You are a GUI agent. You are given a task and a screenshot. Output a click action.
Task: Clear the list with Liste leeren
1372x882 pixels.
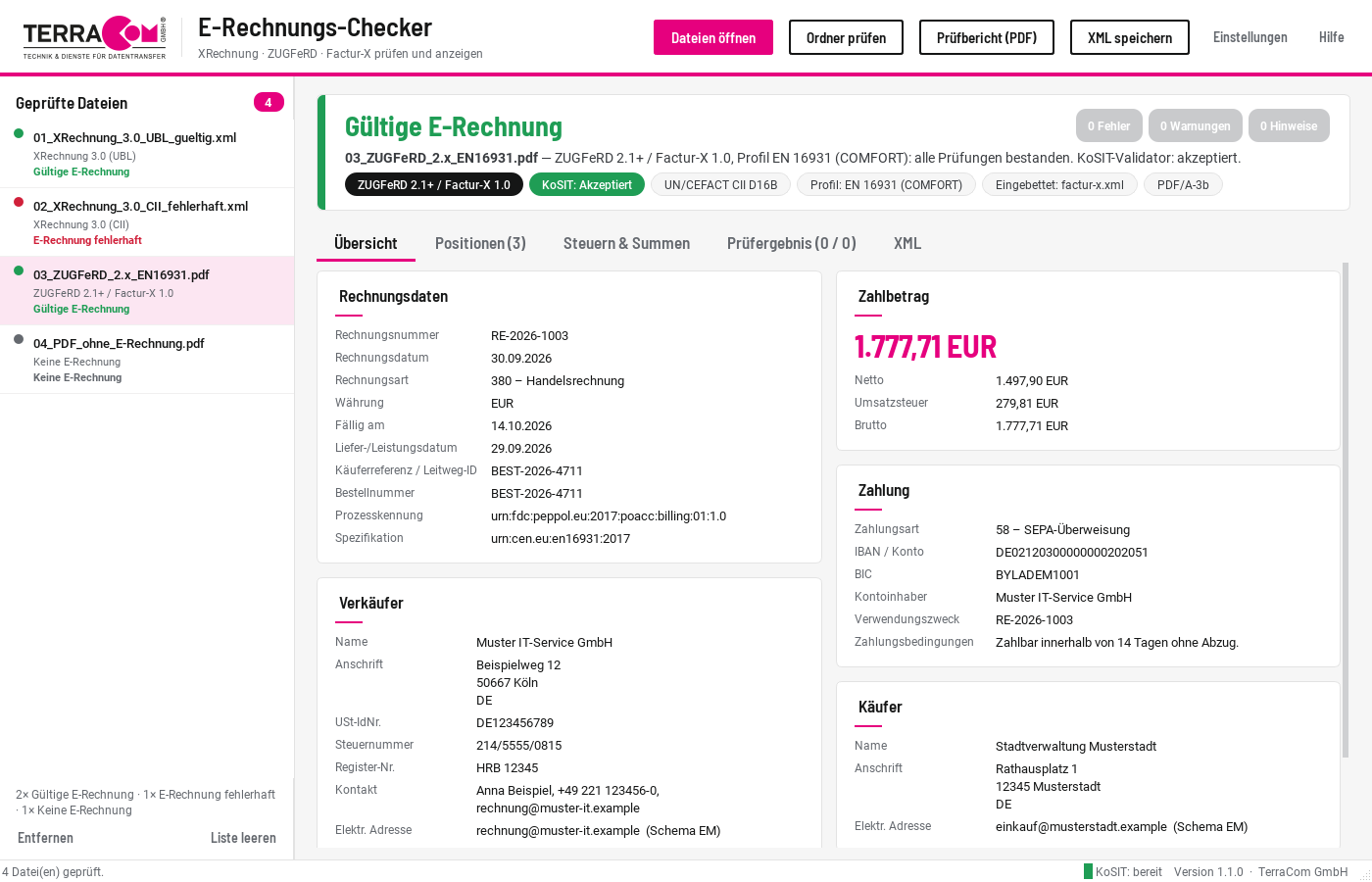coord(243,838)
